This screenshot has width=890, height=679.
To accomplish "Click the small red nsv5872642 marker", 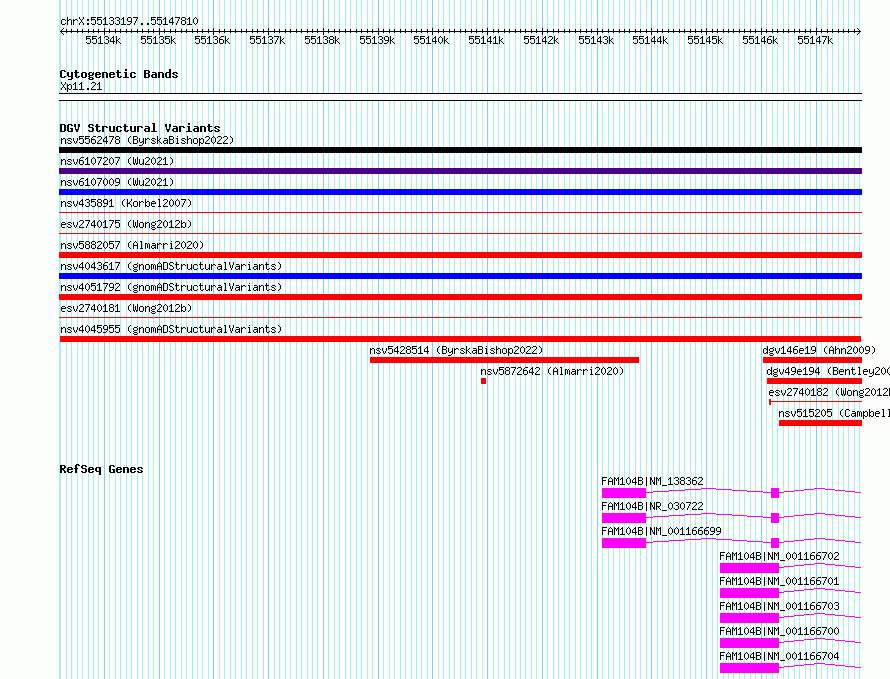I will 484,381.
